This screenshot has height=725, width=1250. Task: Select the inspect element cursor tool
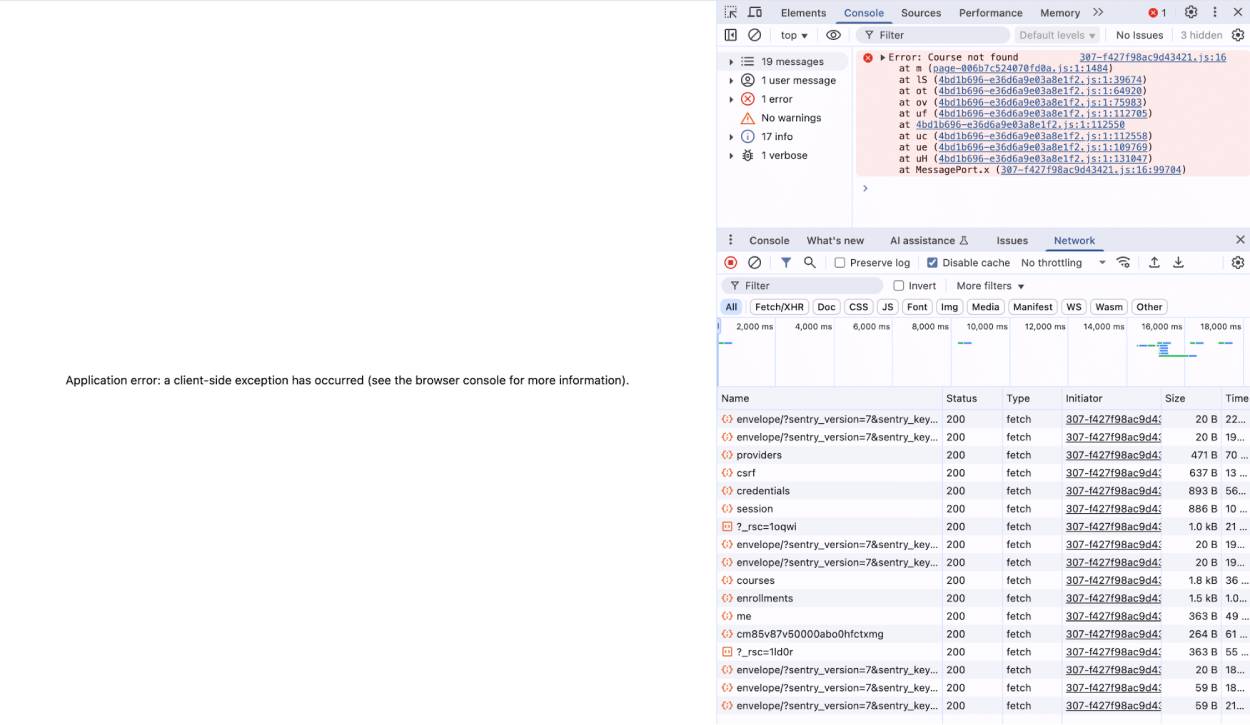point(732,12)
